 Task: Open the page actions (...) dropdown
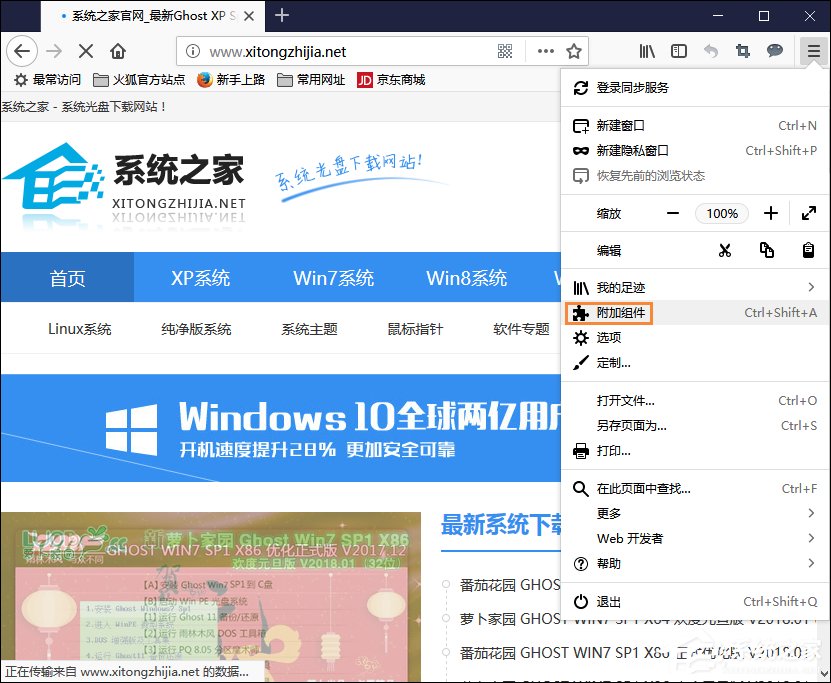tap(545, 50)
